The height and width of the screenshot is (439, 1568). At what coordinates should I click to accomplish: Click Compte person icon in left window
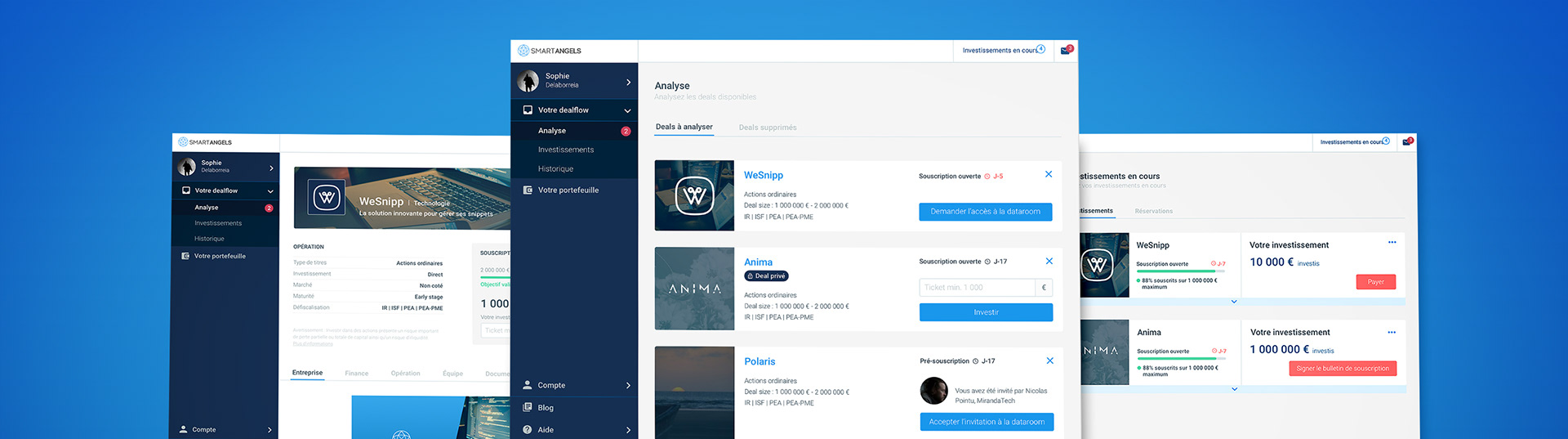tap(184, 429)
